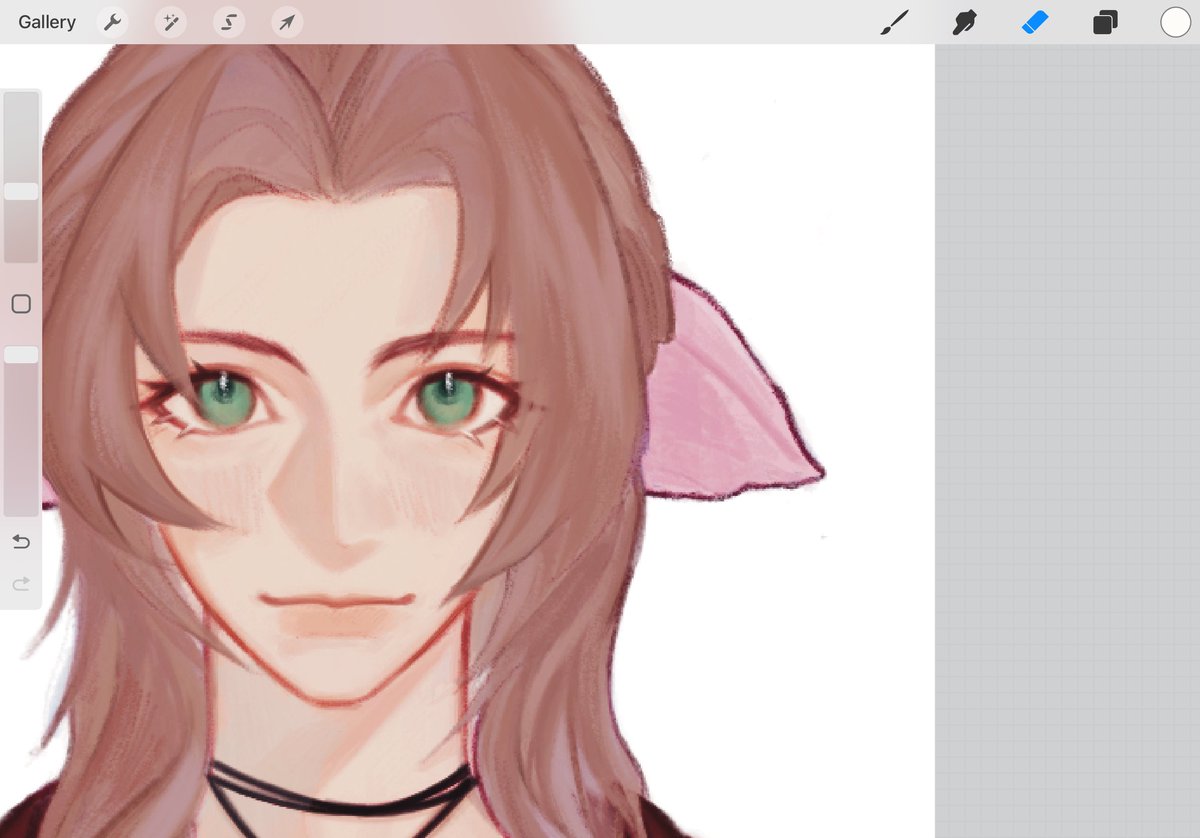This screenshot has width=1200, height=838.
Task: Click the brush size slider handle
Action: coord(21,191)
